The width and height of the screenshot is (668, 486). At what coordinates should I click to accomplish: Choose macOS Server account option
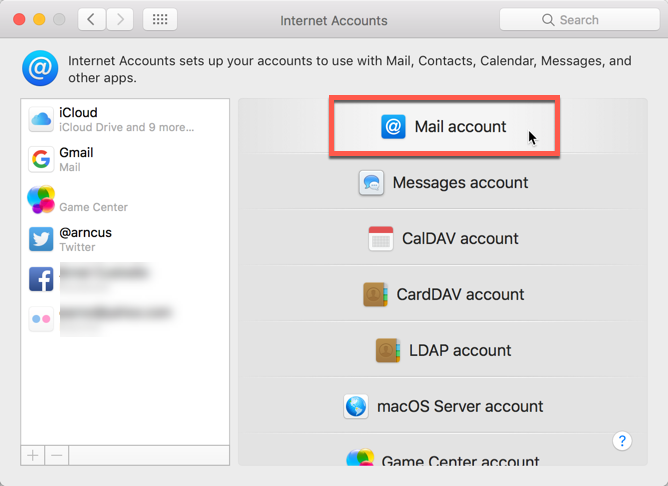click(x=443, y=406)
